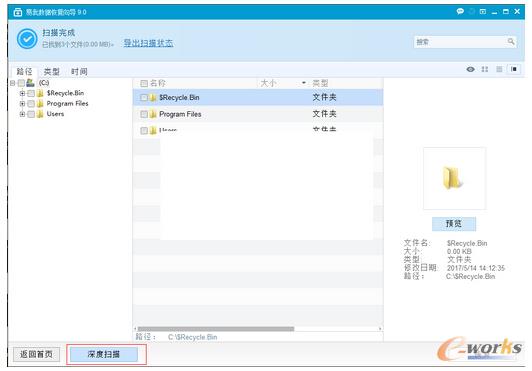Click the sort arrow on the 大小 column
Image resolution: width=532 pixels, height=371 pixels.
click(304, 83)
